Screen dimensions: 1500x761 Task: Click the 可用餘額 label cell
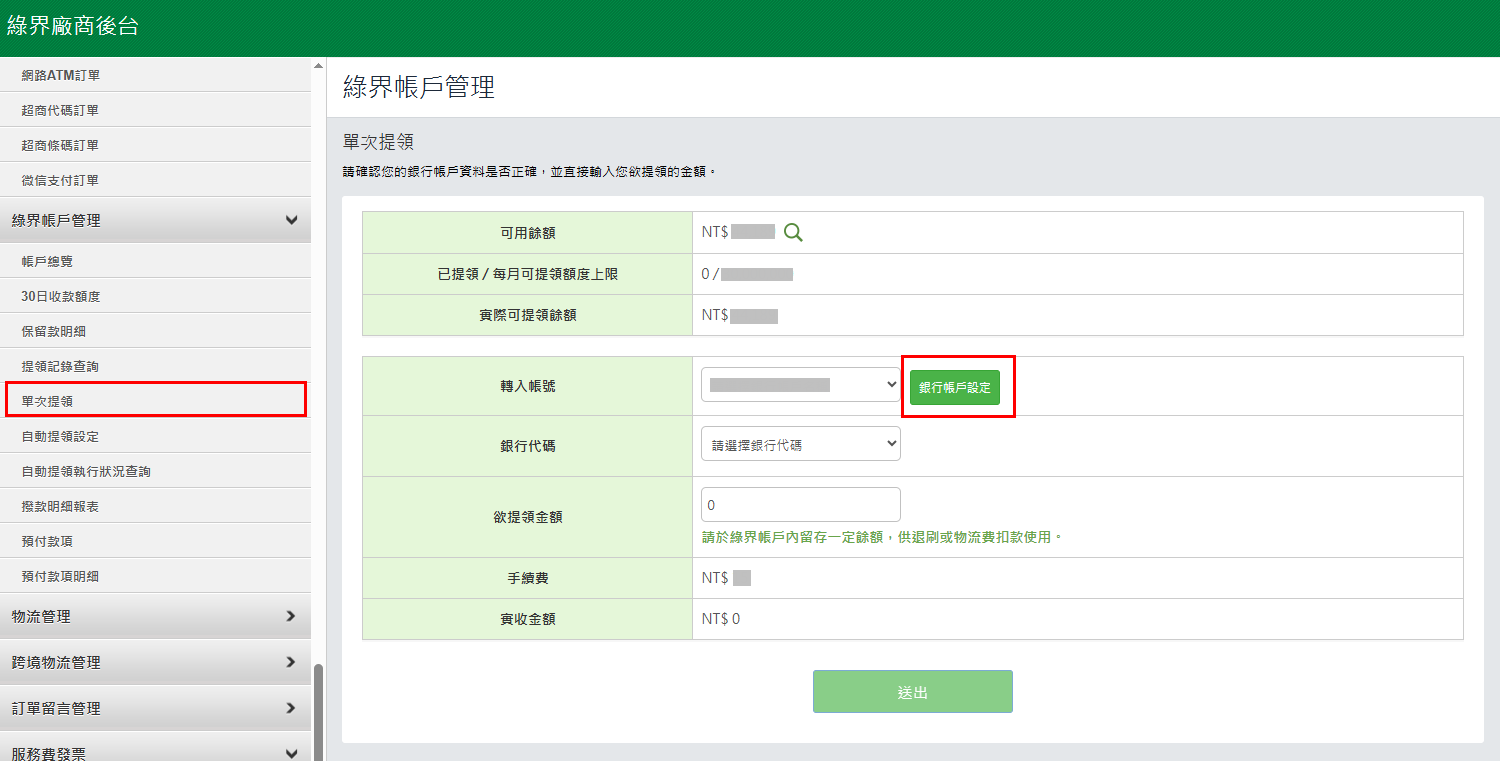[x=527, y=232]
